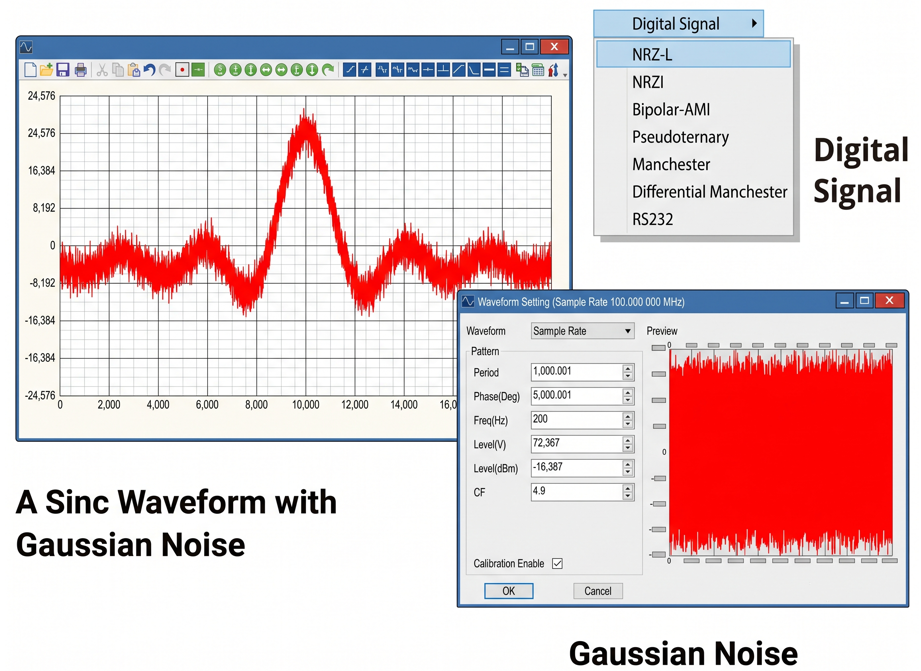The image size is (921, 671).
Task: Click the CF spinner arrows
Action: click(x=628, y=492)
